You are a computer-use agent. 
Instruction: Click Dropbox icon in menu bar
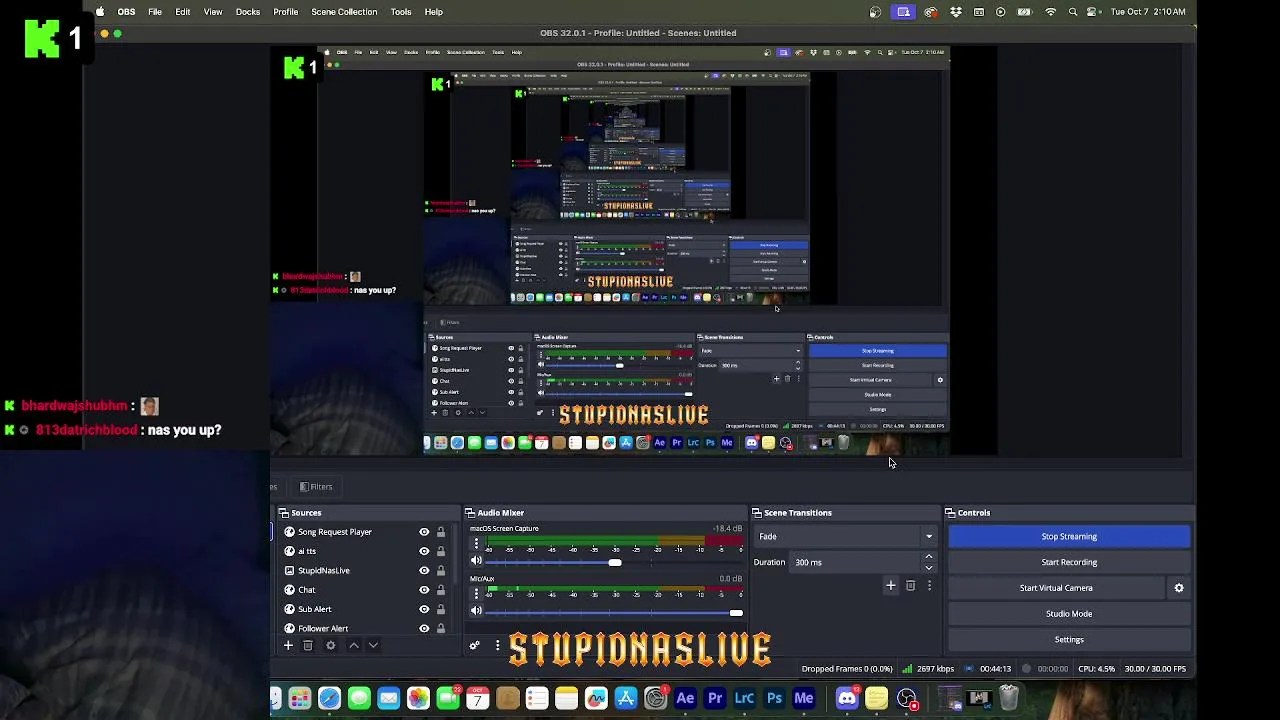click(956, 12)
